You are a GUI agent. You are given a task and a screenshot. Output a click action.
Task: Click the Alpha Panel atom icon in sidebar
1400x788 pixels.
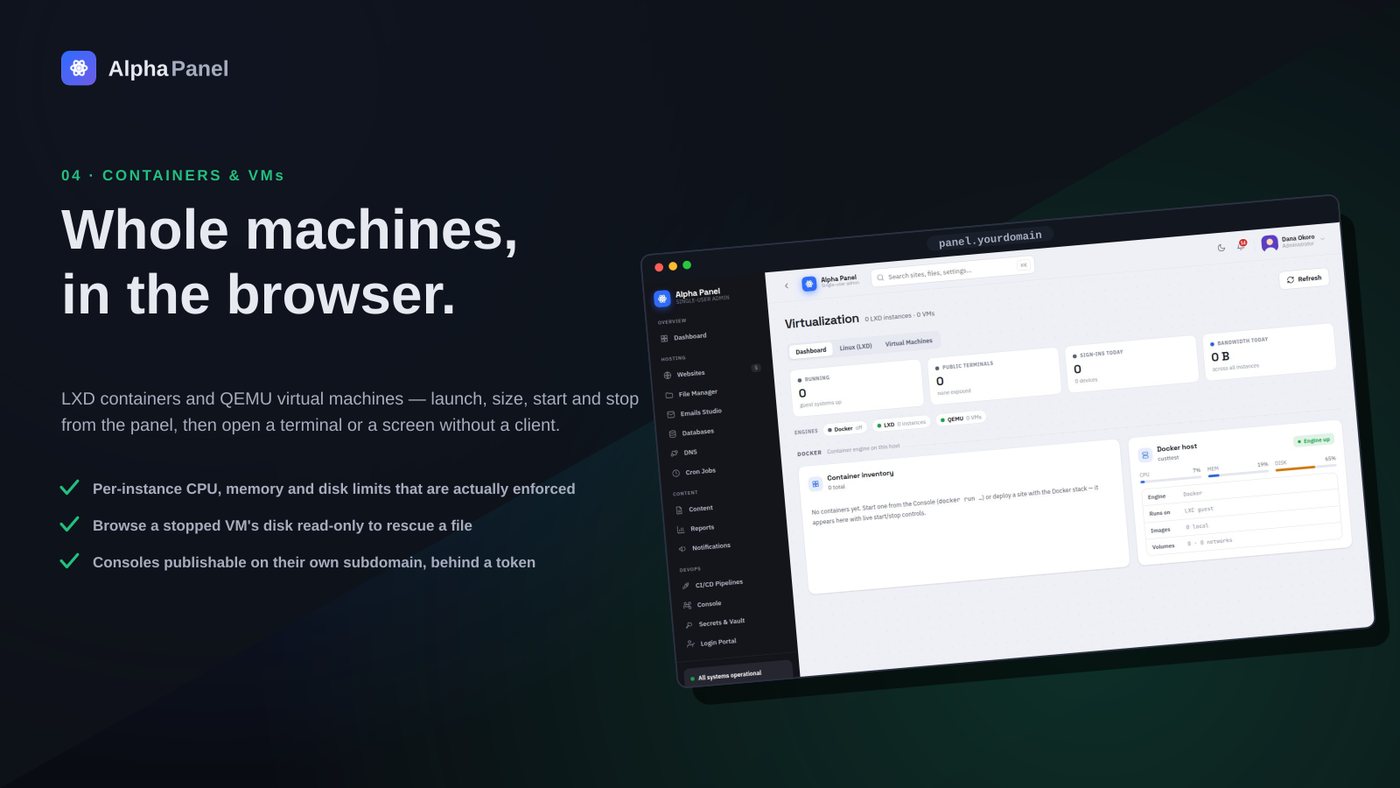point(662,298)
